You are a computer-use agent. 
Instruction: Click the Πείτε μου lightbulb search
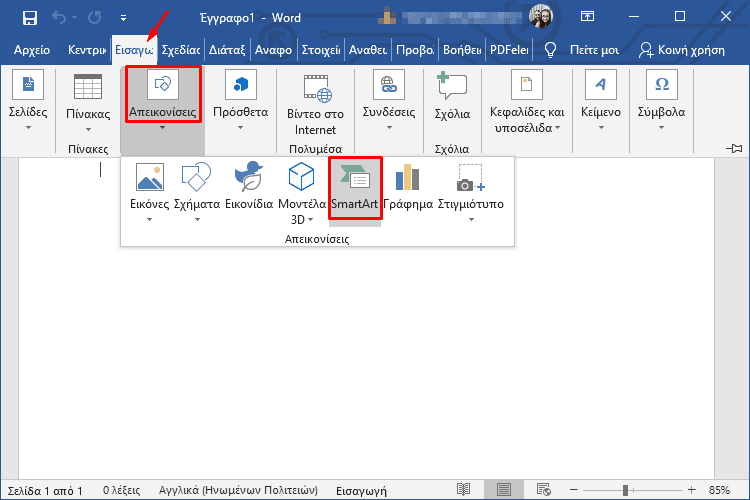pos(583,50)
